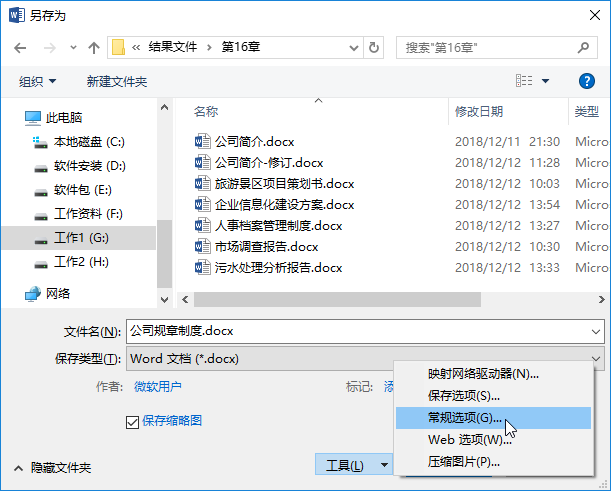
Task: Collapse with 隐藏文件夹 chevron
Action: (x=18, y=468)
